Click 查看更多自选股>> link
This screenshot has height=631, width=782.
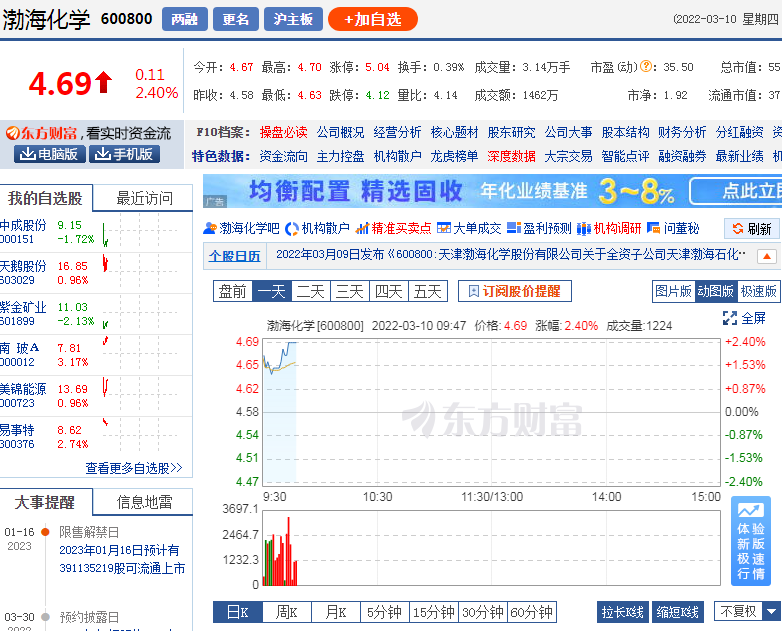tap(134, 468)
